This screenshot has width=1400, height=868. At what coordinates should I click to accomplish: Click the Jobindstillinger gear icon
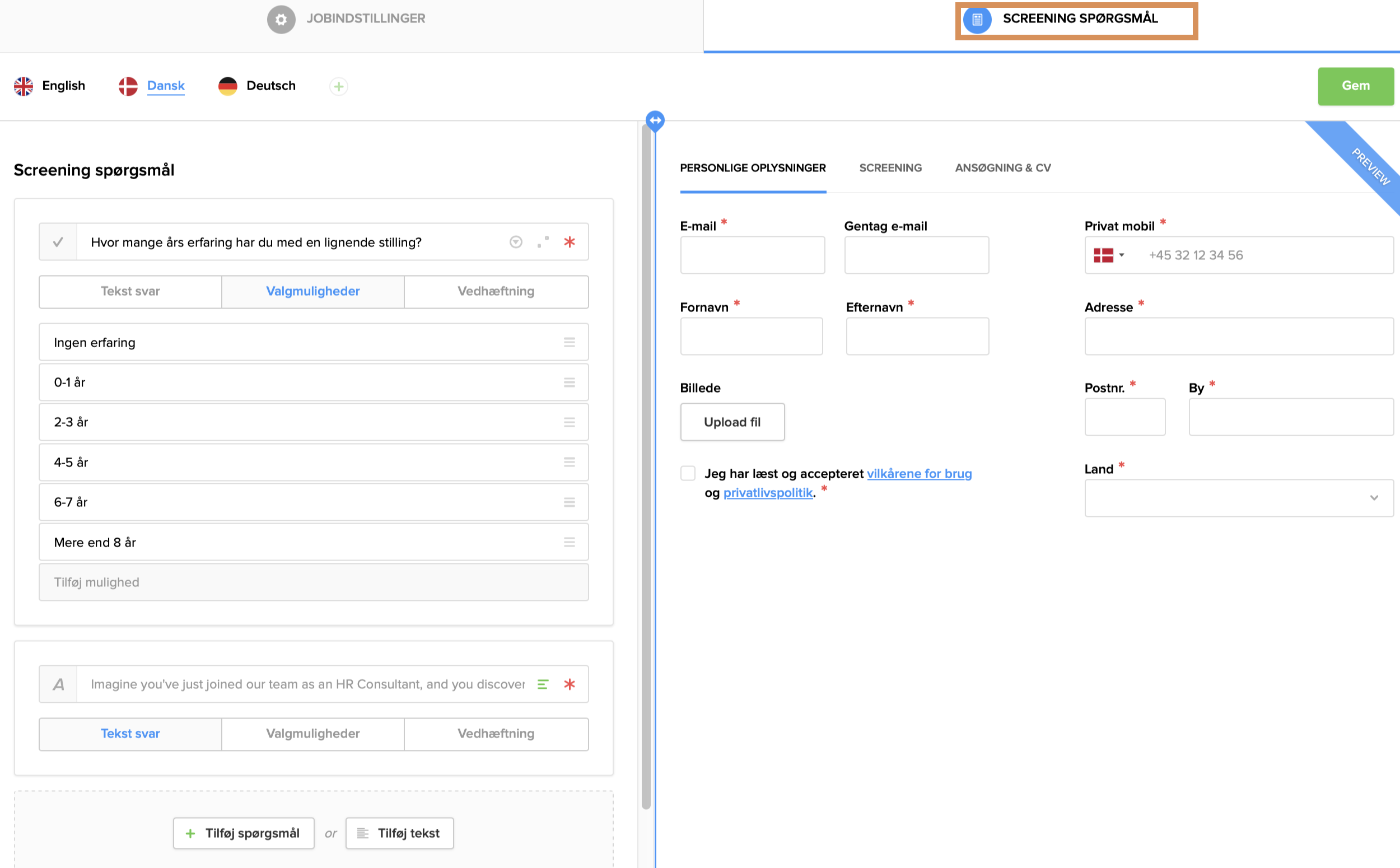[x=281, y=20]
